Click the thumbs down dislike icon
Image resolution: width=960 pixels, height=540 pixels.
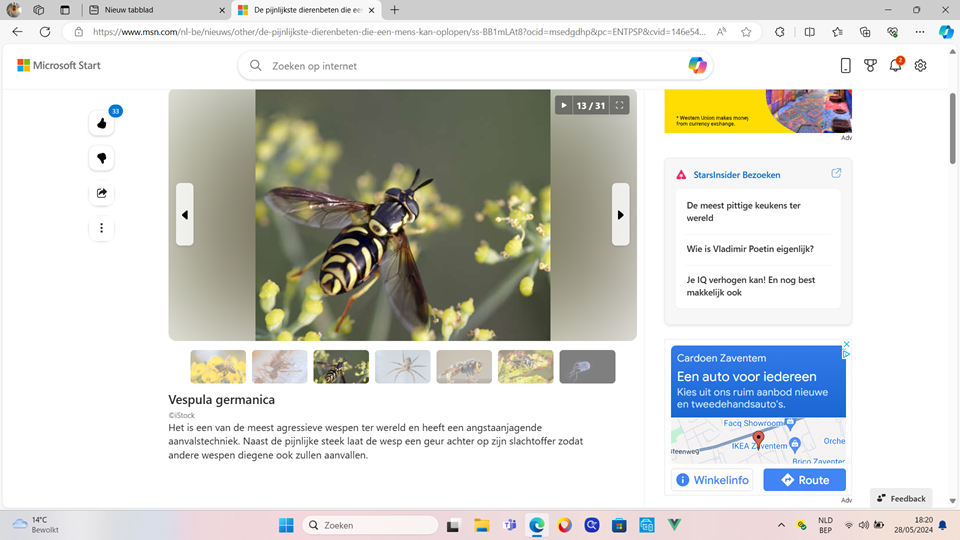click(x=101, y=158)
